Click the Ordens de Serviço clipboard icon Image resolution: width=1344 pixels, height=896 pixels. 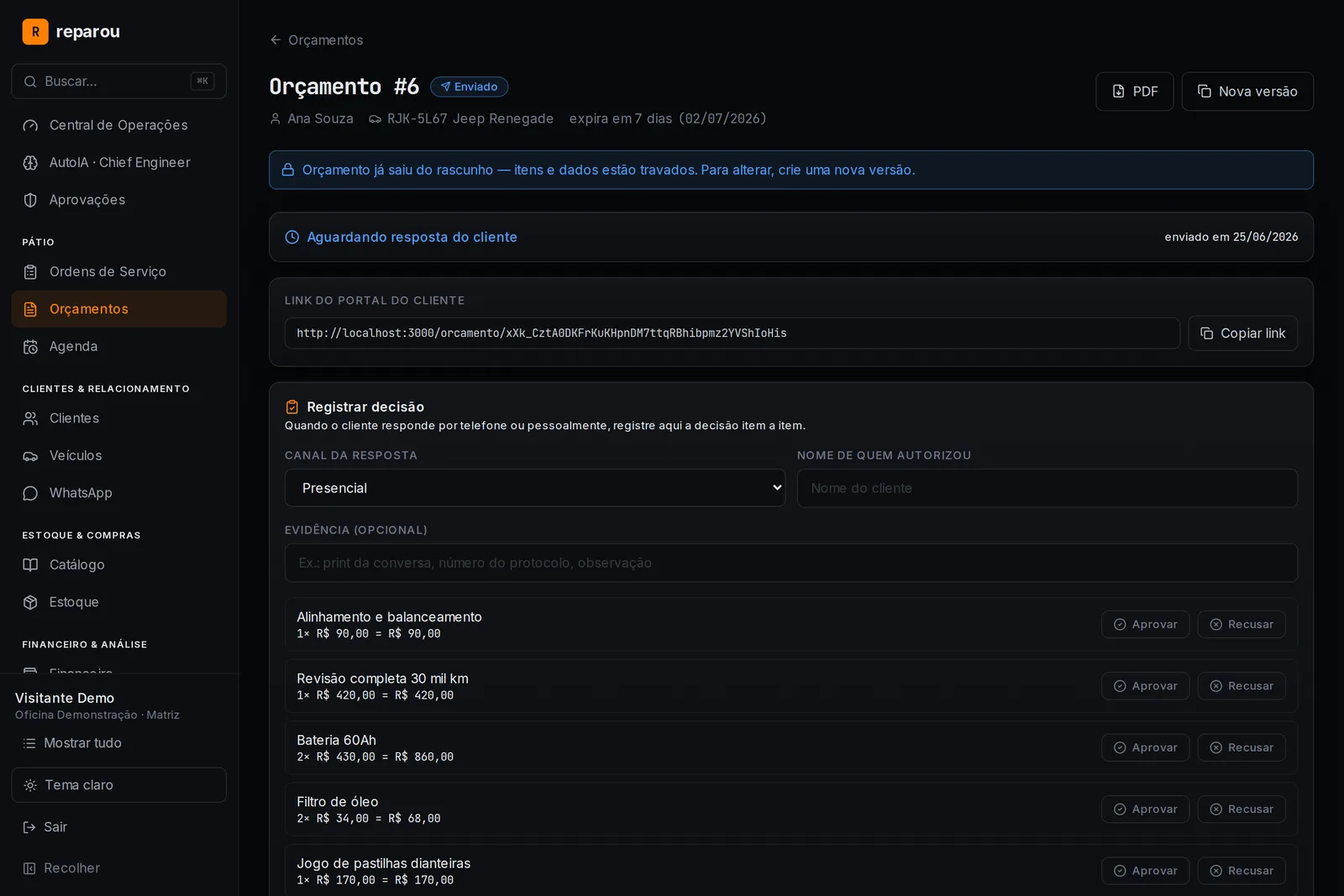(30, 272)
